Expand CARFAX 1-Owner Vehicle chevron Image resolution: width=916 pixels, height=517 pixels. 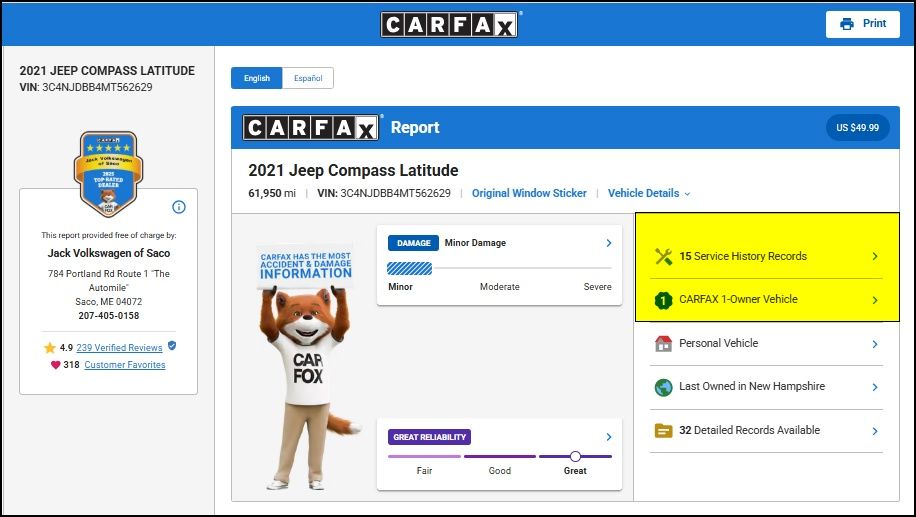(x=875, y=300)
